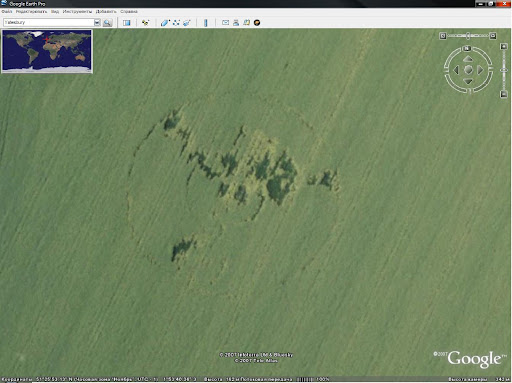Click the tilt-up button left of tilt slider
Screen dimensions: 512x383
click(443, 36)
